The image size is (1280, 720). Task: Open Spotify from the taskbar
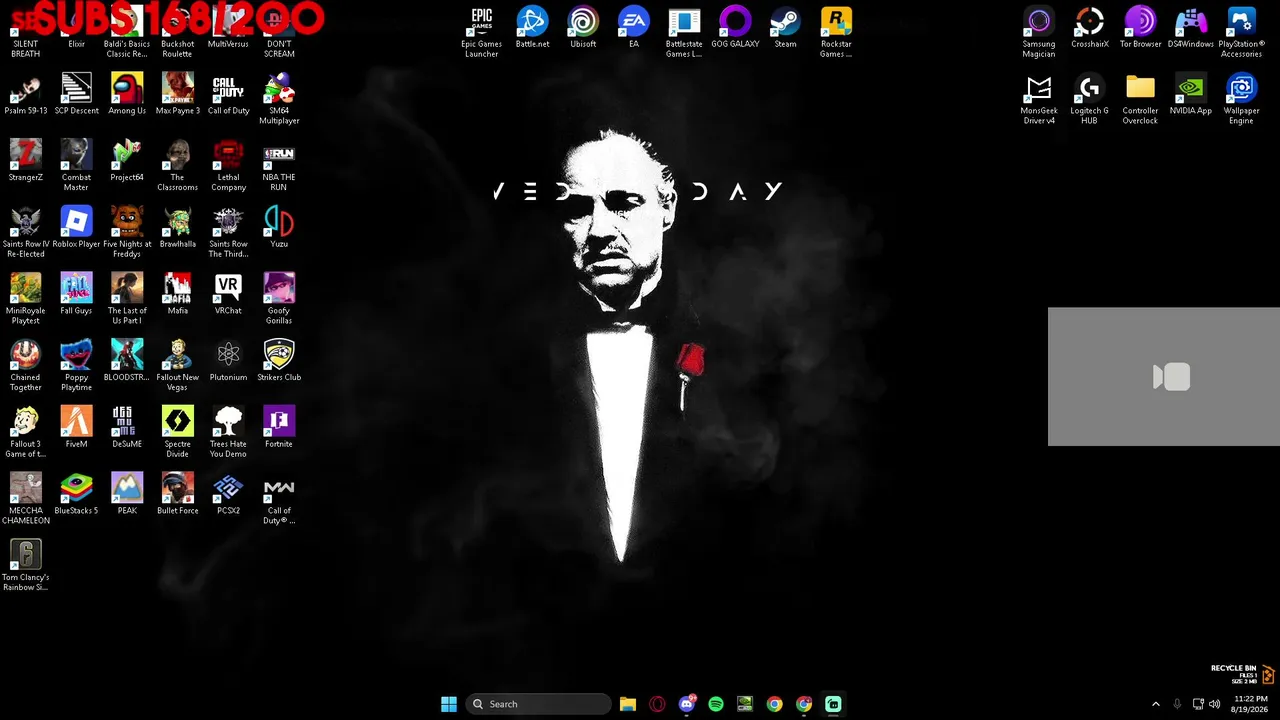[716, 704]
